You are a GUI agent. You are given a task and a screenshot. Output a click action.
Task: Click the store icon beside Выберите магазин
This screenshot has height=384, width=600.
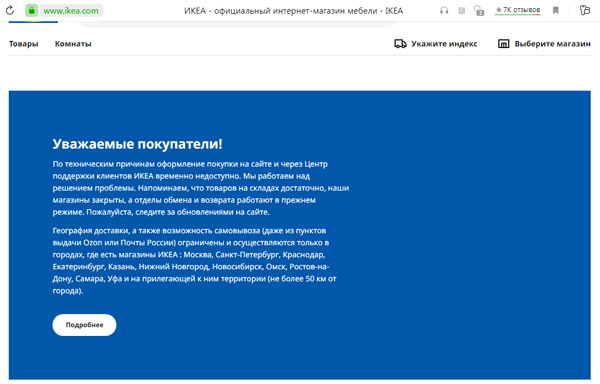[x=504, y=44]
